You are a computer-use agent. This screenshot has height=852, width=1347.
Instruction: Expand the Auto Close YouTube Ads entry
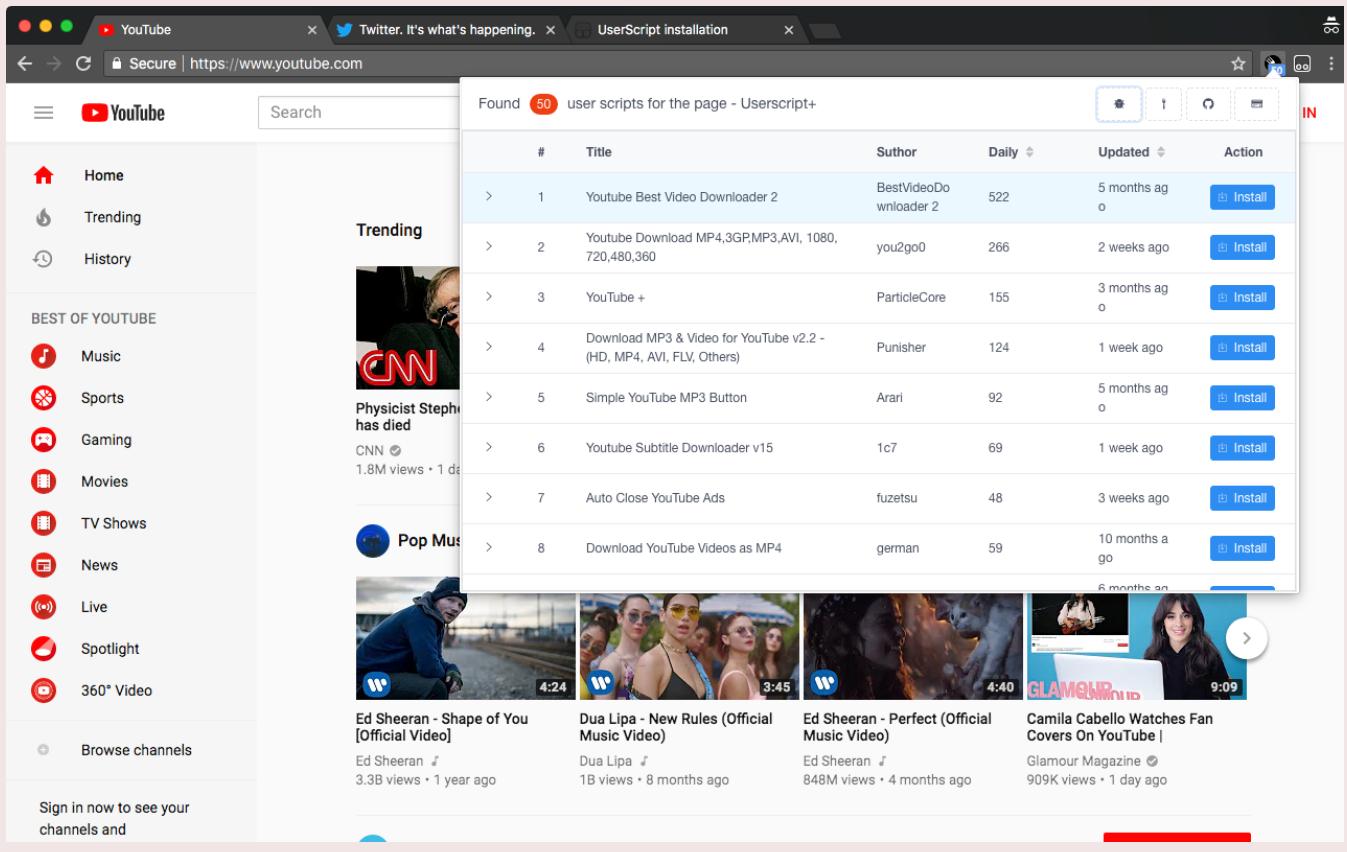(x=489, y=497)
